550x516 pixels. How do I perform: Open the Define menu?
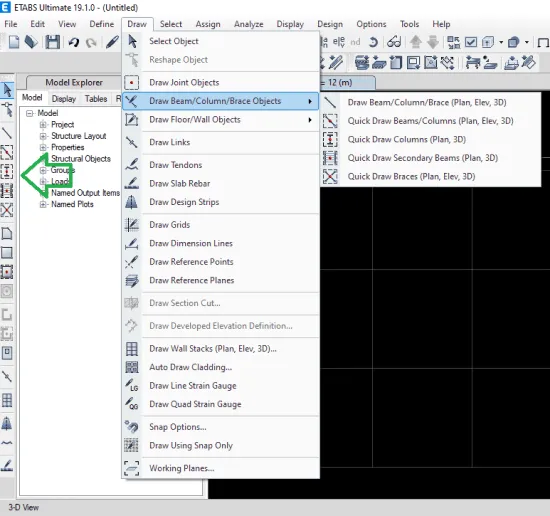tap(102, 24)
